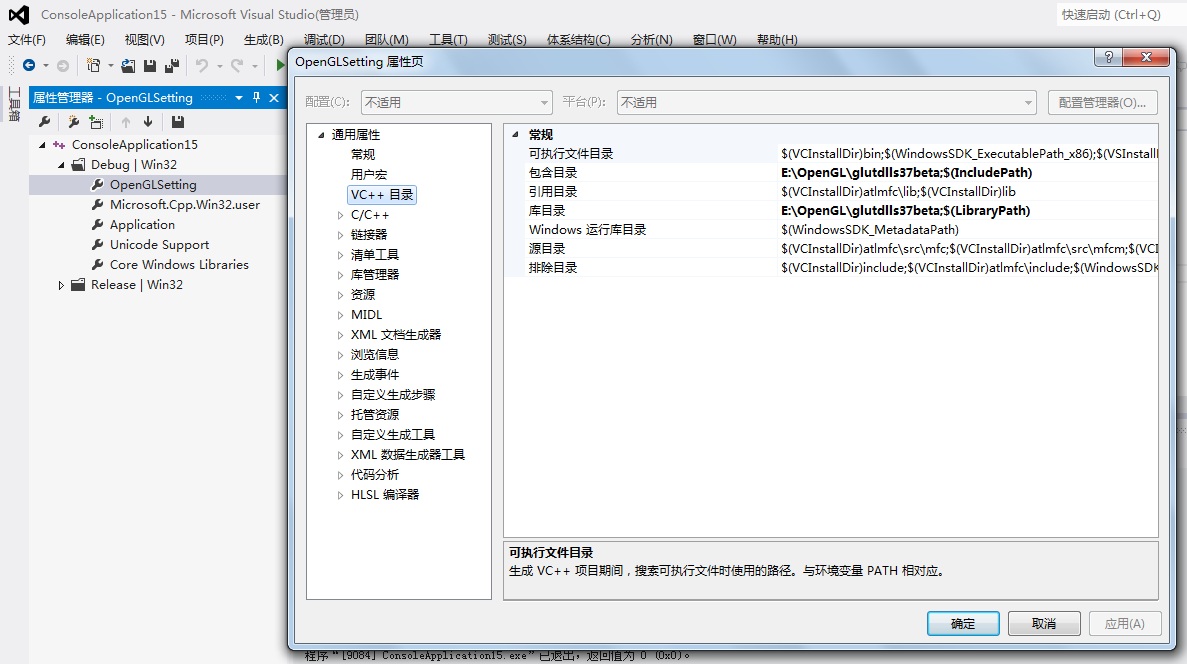Image resolution: width=1187 pixels, height=664 pixels.
Task: Expand the 浏览信息 node
Action: tap(340, 355)
